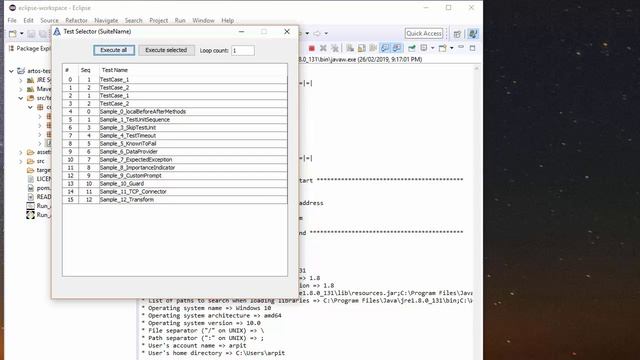Toggle the Scroll Lock console icon
This screenshot has height=360, width=640.
pyautogui.click(x=362, y=48)
